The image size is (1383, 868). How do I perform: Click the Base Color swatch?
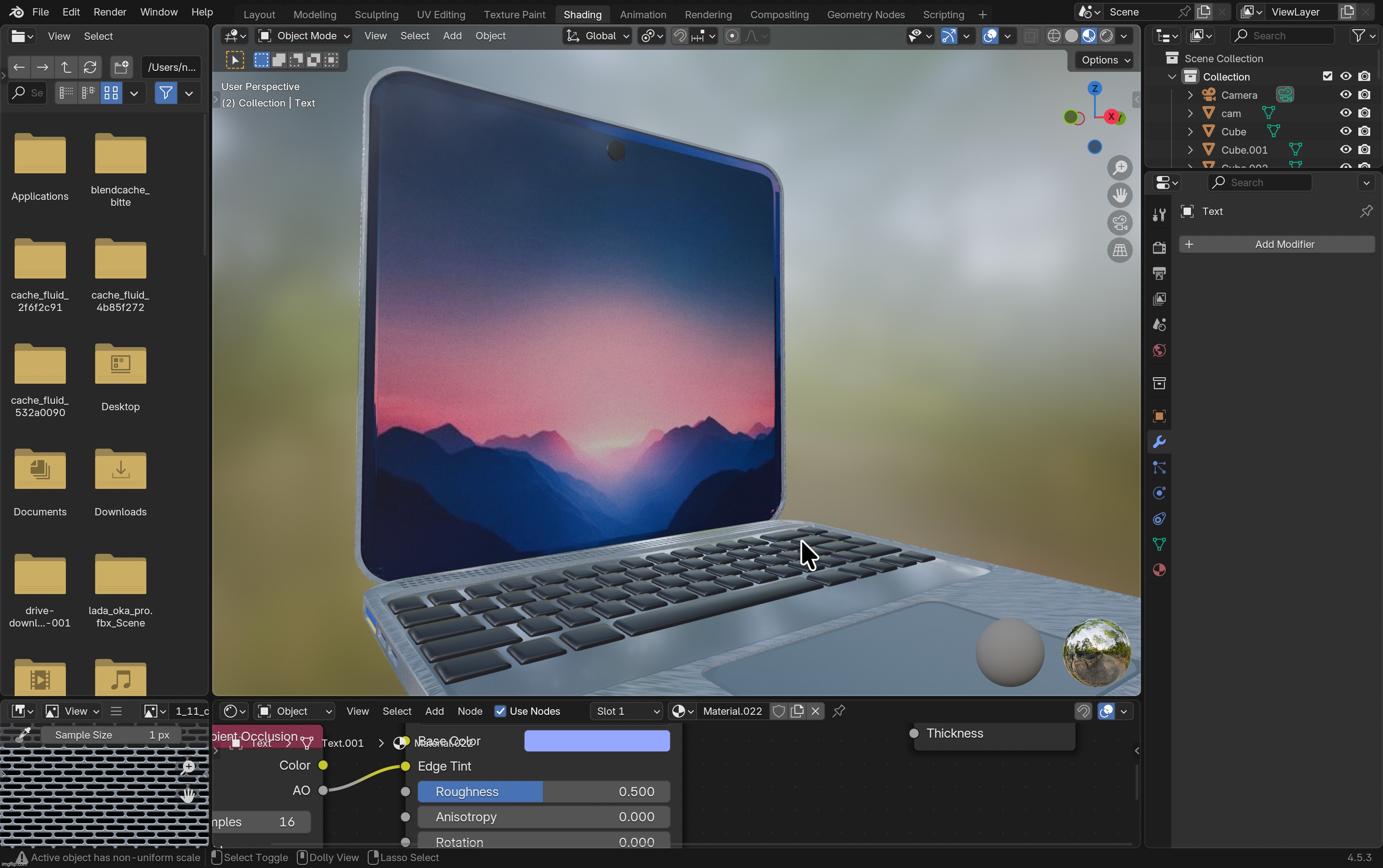[x=596, y=741]
